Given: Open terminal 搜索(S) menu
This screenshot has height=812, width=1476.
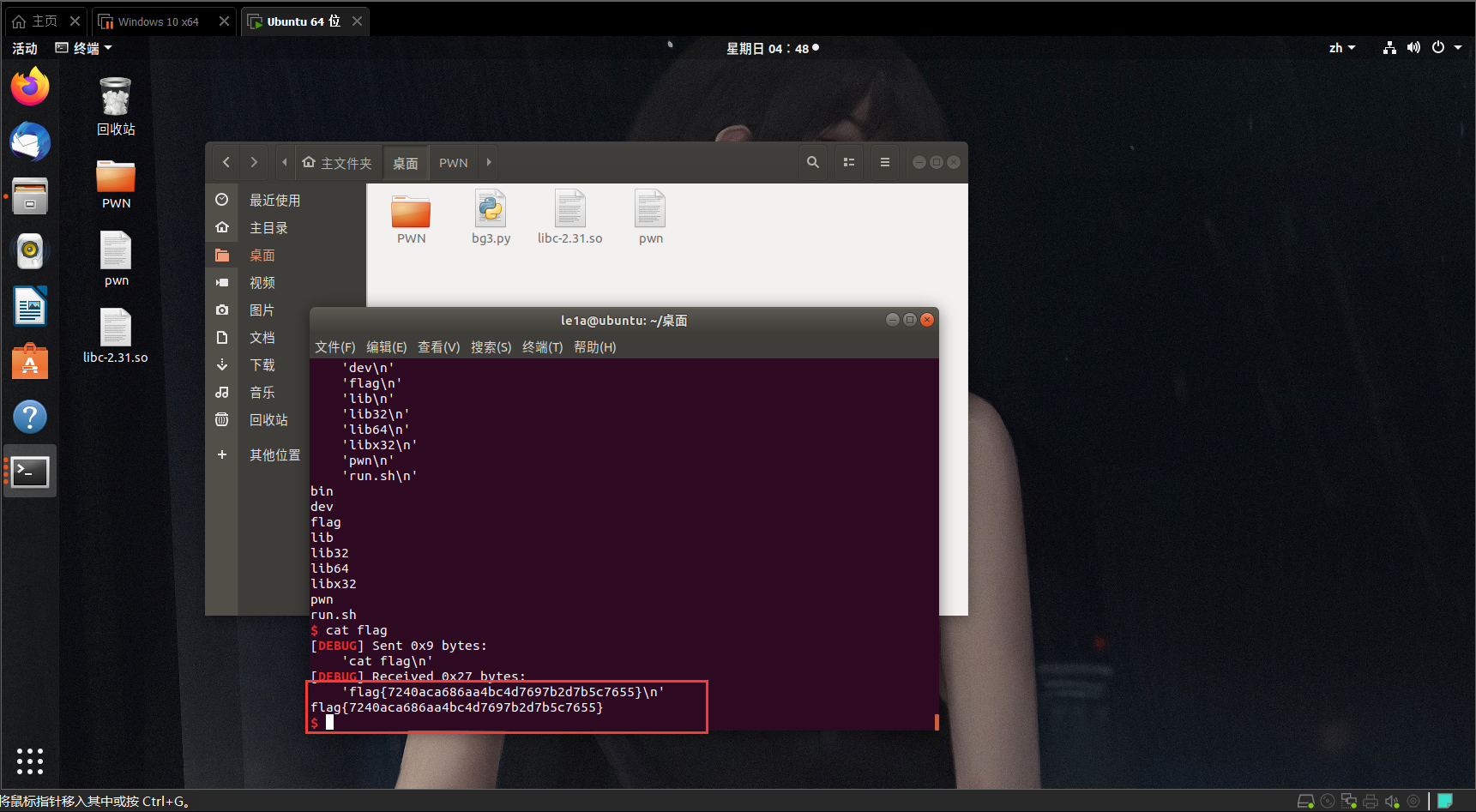Looking at the screenshot, I should pos(491,346).
